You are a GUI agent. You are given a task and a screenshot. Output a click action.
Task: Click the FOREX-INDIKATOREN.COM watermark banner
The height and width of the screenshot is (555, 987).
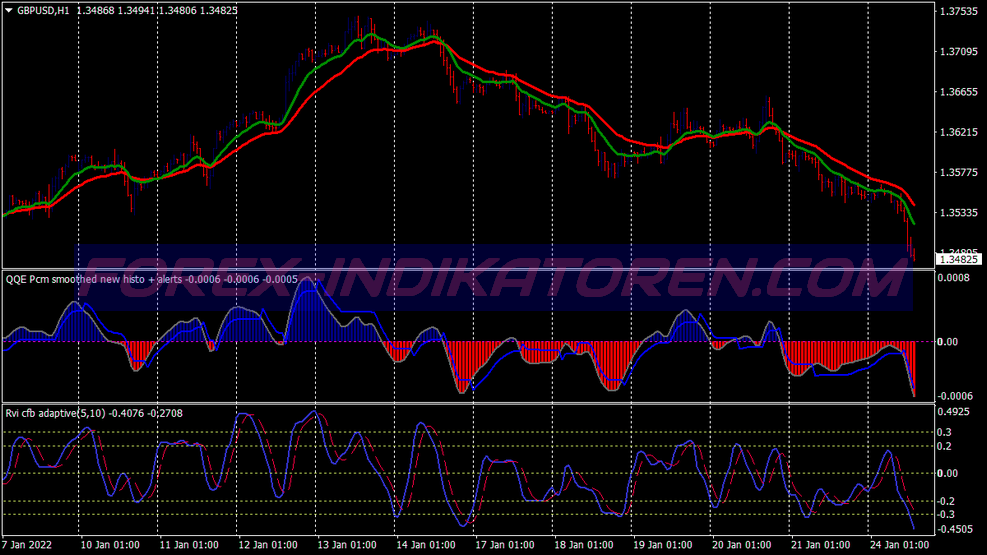(x=494, y=278)
